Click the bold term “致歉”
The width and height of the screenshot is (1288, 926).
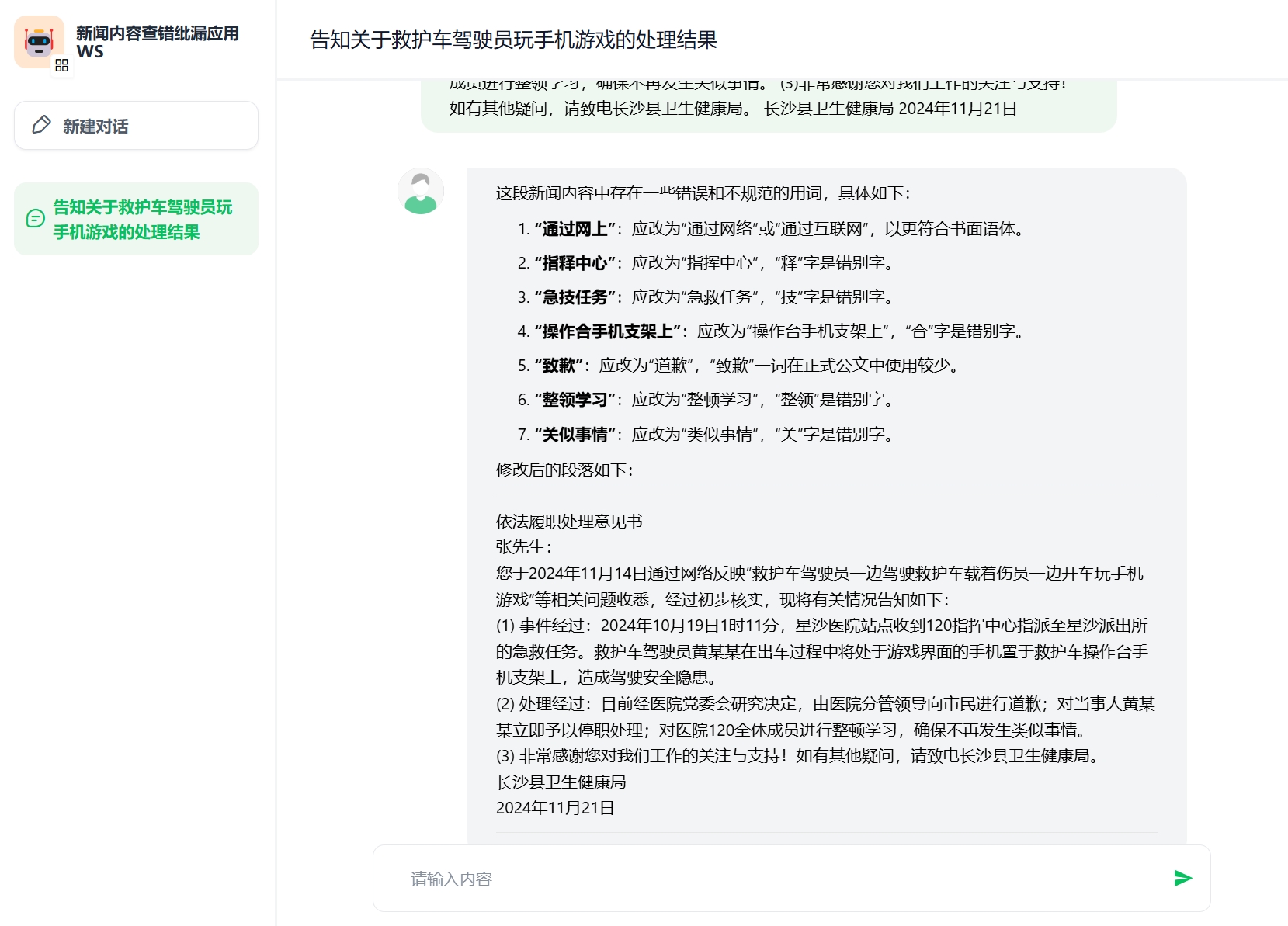coord(558,366)
